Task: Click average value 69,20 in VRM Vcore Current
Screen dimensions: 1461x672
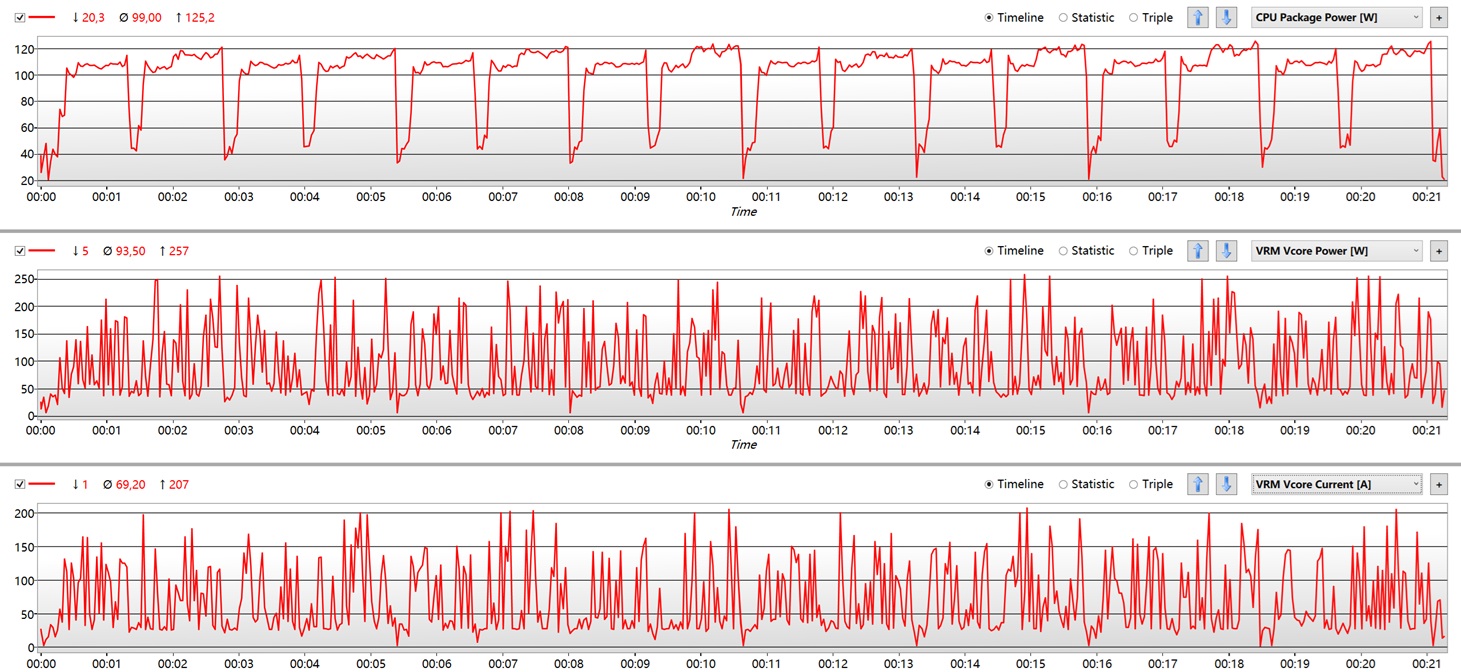Action: coord(132,484)
